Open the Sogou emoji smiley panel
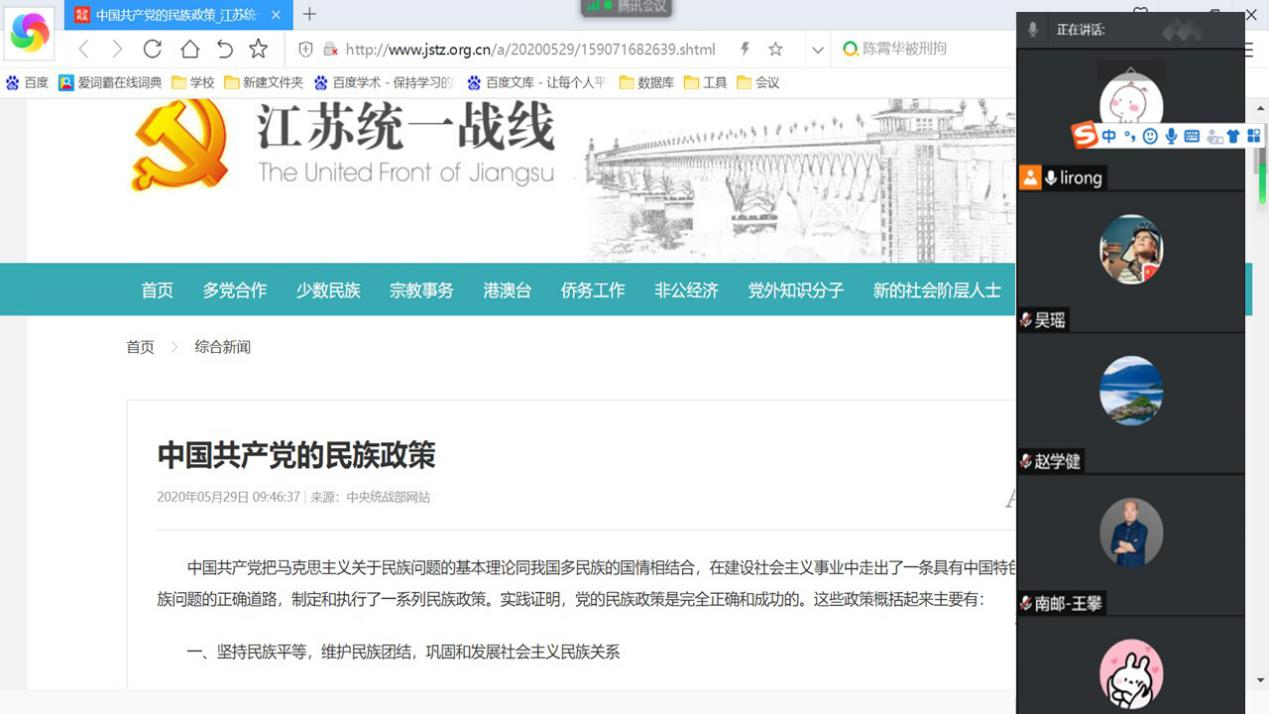1269x714 pixels. coord(1150,136)
